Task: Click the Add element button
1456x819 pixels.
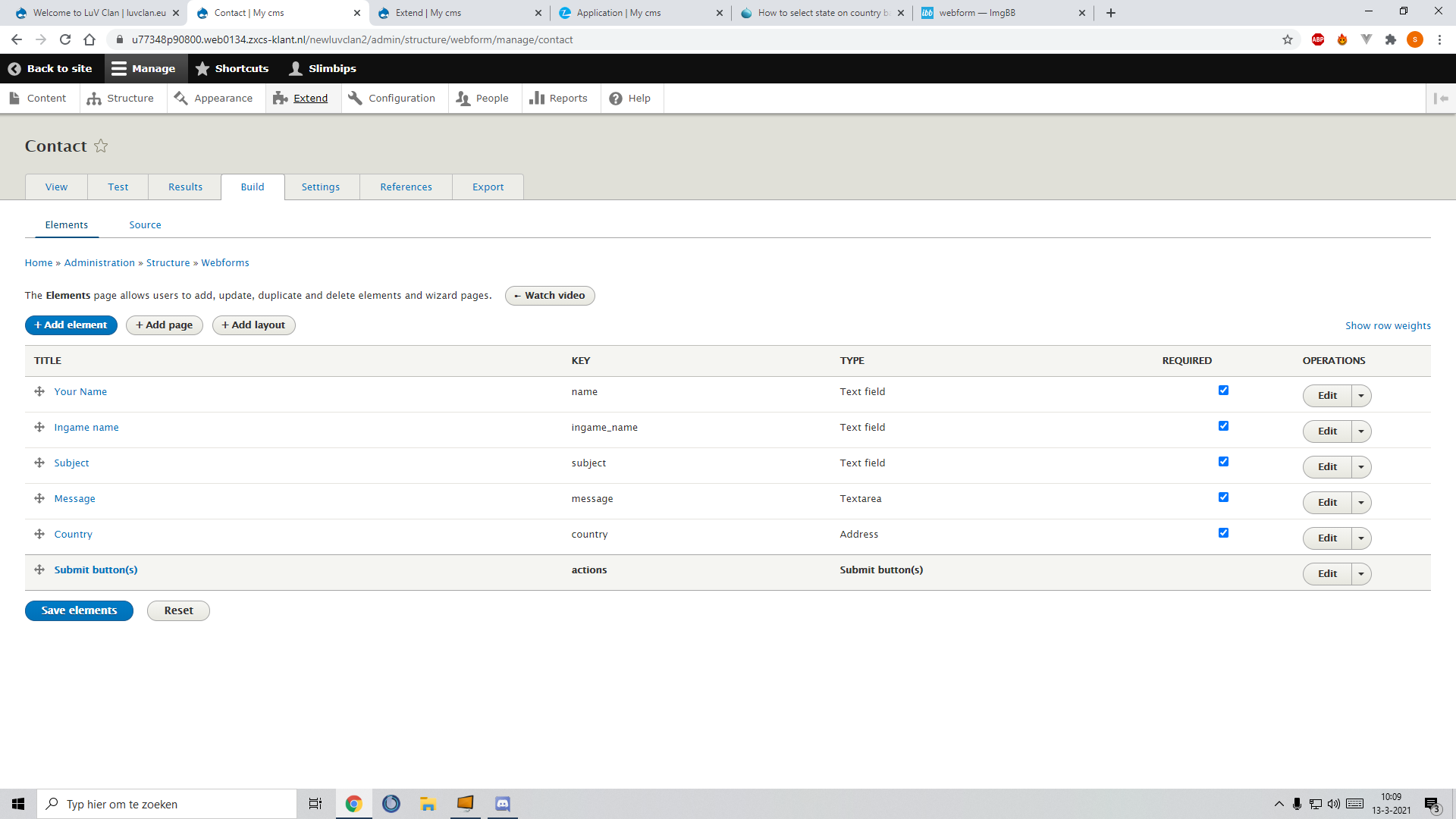Action: 71,325
